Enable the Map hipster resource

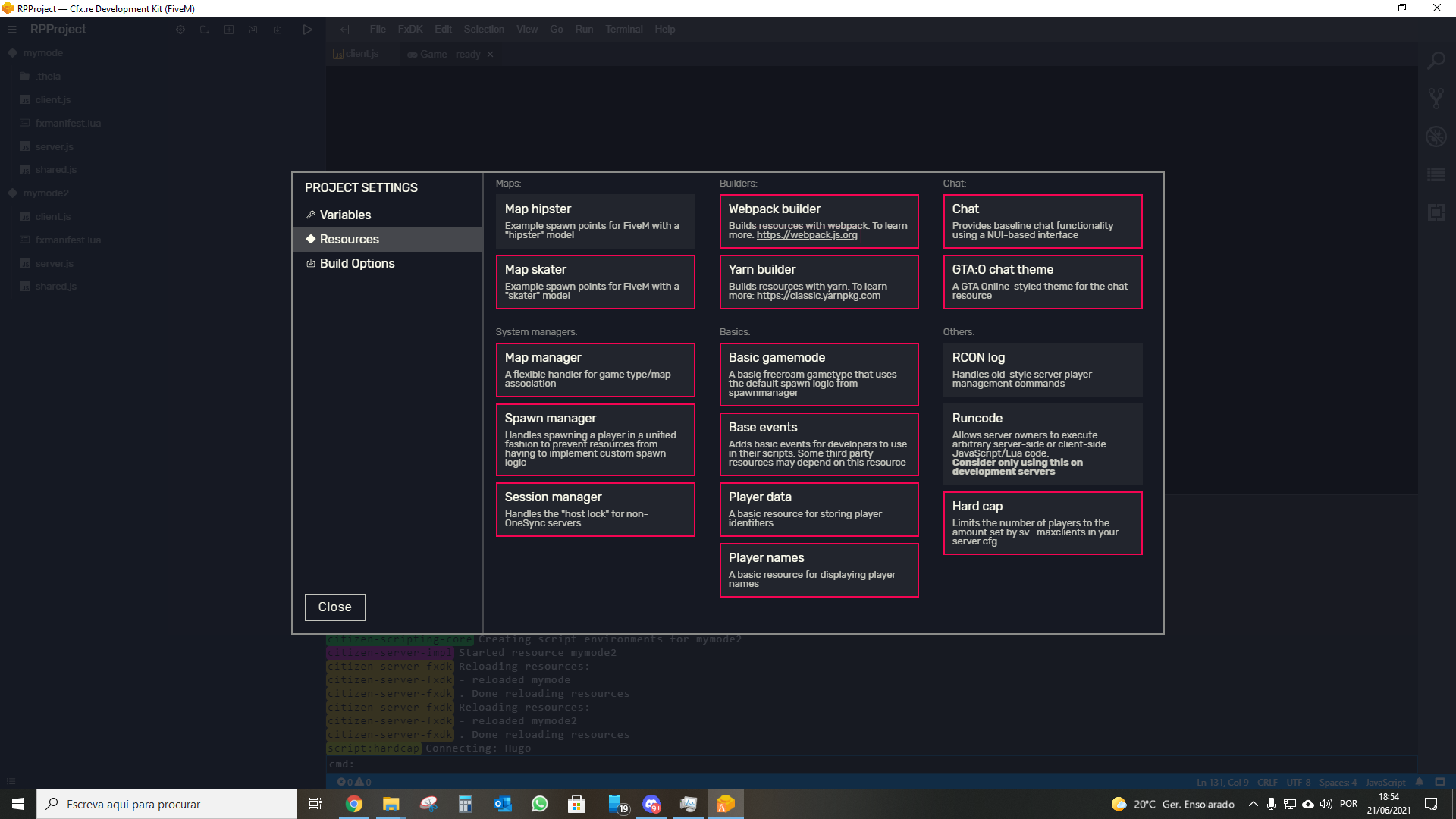click(595, 221)
